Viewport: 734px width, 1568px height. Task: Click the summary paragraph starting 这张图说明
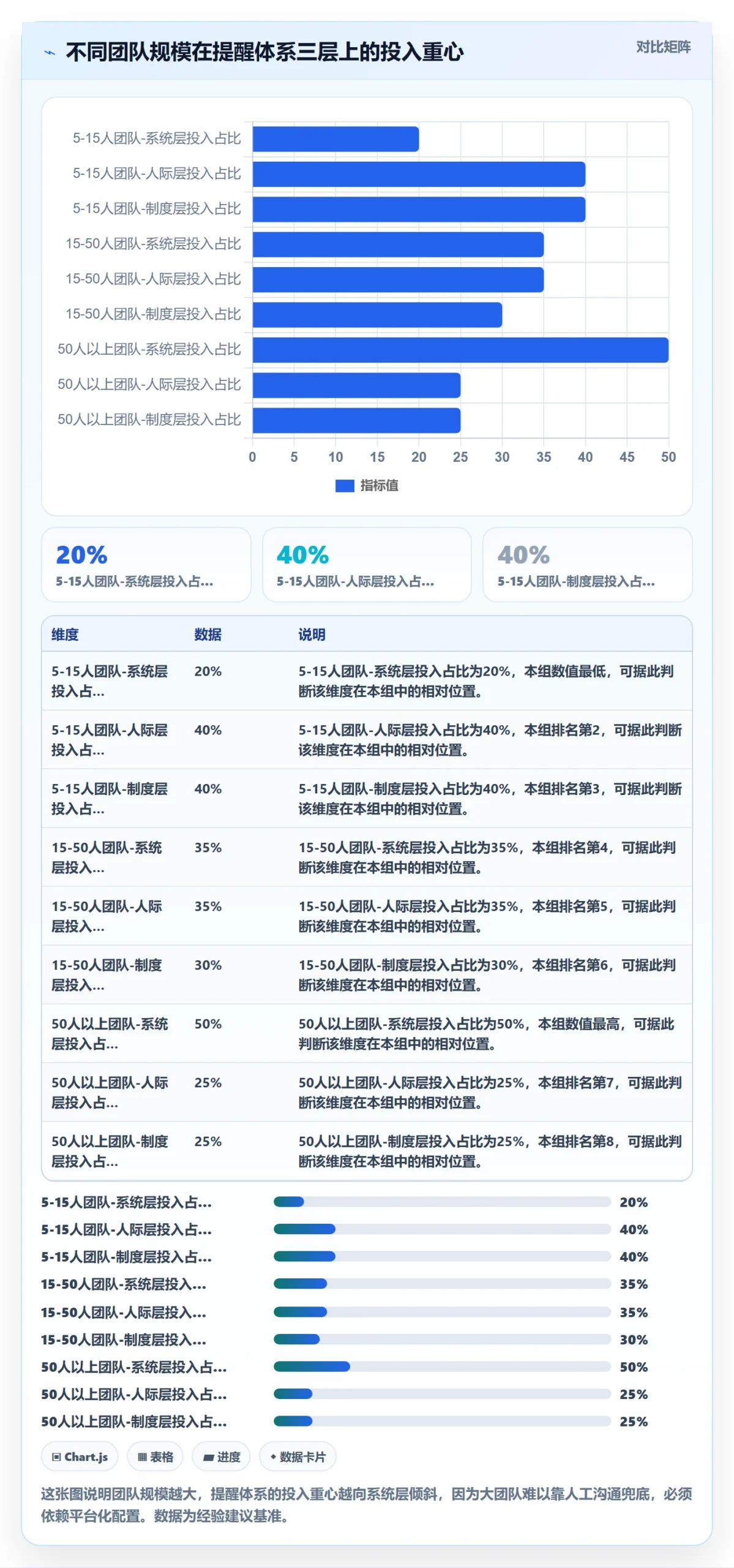tap(366, 1505)
